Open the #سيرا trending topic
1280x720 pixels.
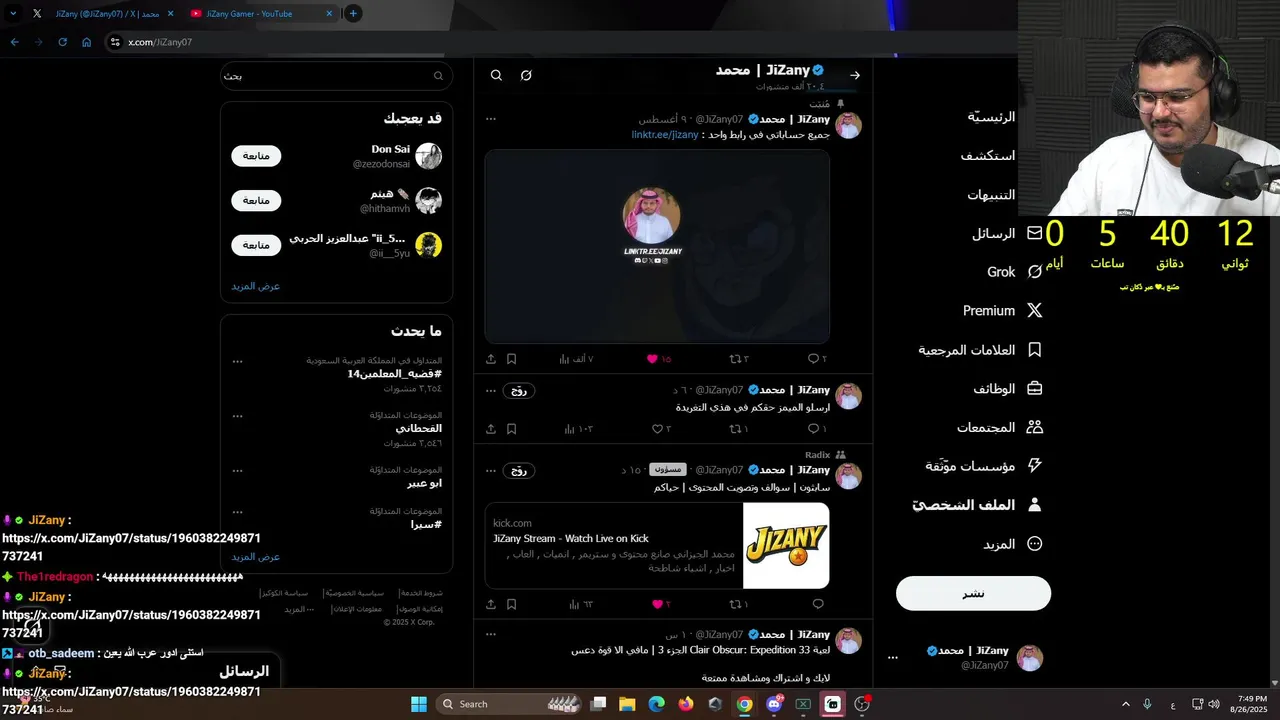point(426,524)
